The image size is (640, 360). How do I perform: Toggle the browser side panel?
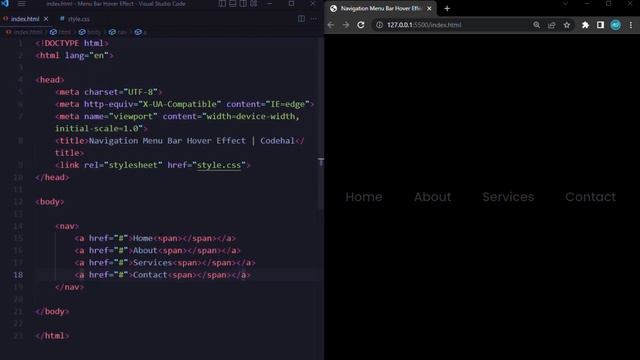tap(600, 25)
